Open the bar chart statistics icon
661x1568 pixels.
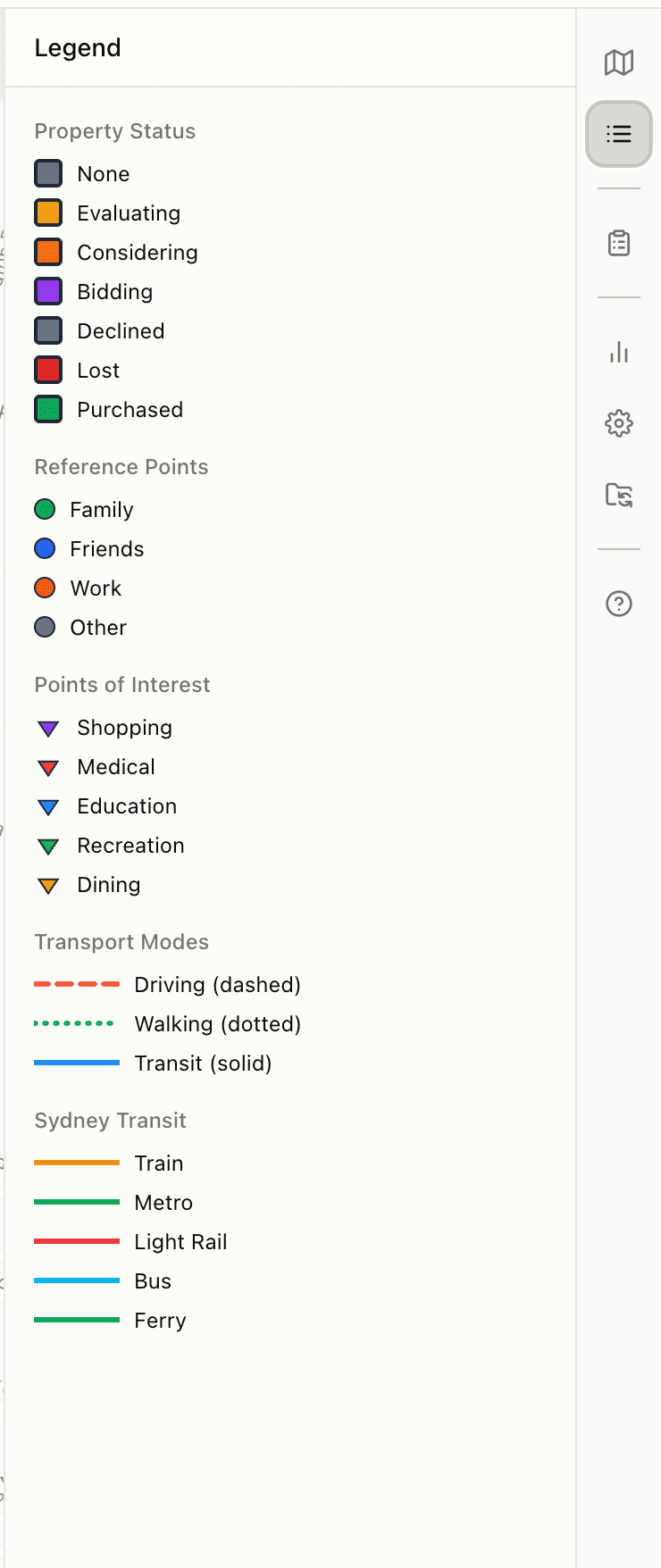click(619, 352)
